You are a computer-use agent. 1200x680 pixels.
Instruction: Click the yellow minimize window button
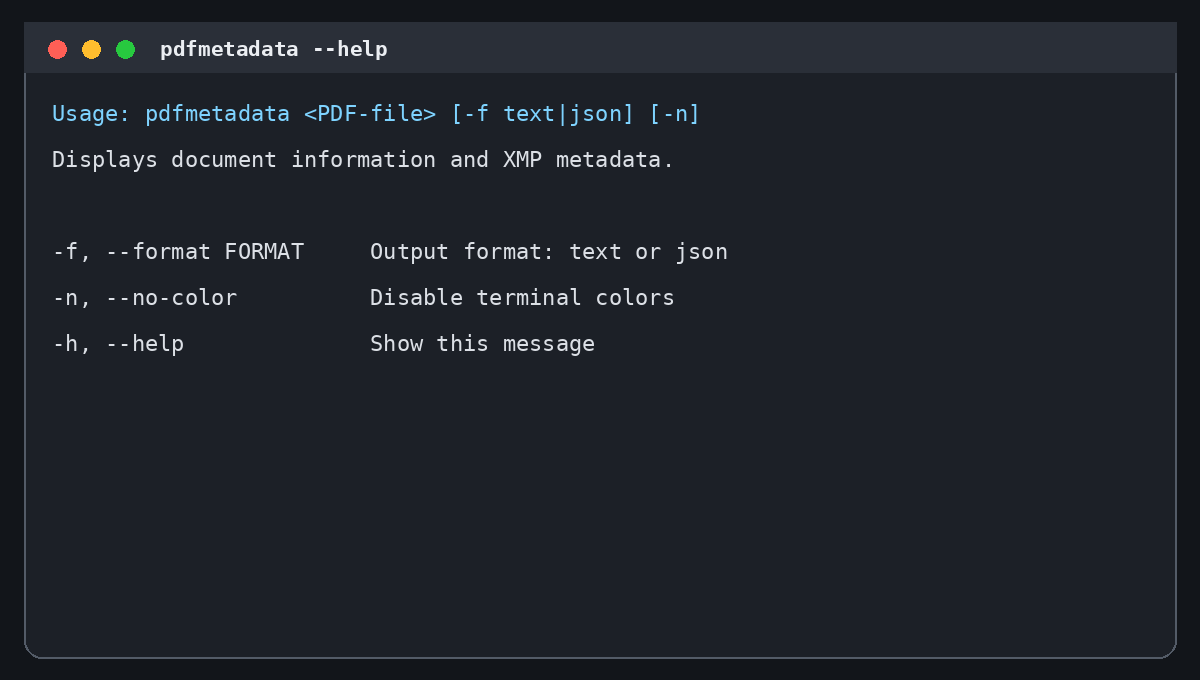click(x=91, y=49)
